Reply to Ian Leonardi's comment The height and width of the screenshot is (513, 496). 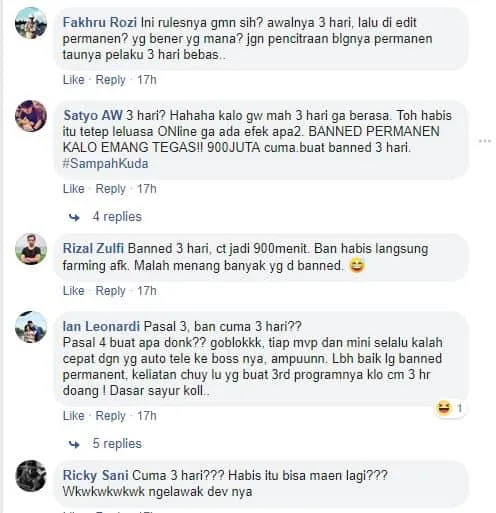coord(110,416)
